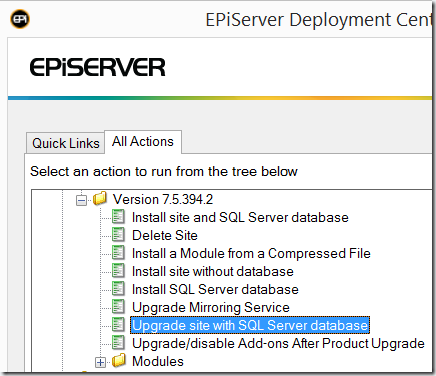This screenshot has height=376, width=436.
Task: Select Upgrade site with SQL Server database
Action: (x=250, y=325)
